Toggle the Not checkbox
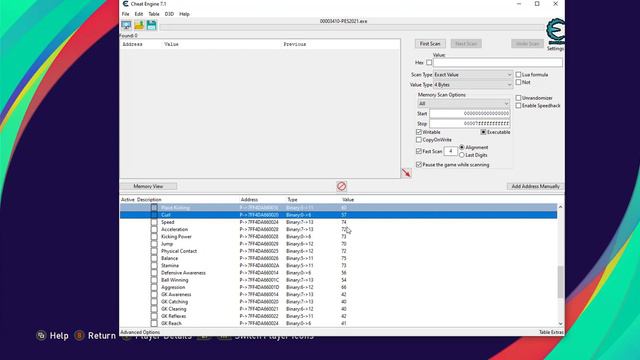 pos(518,82)
